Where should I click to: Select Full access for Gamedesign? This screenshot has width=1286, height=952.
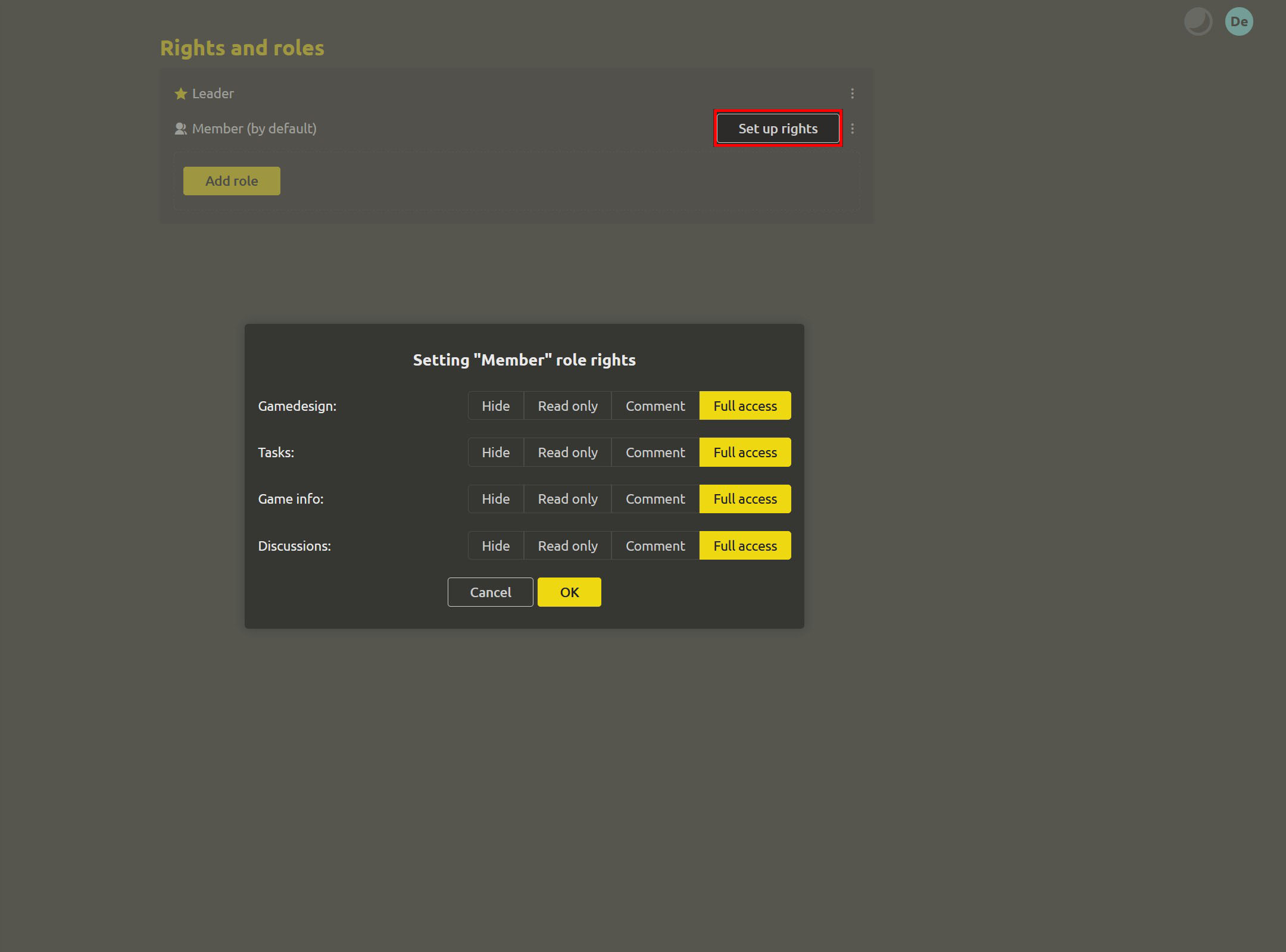pyautogui.click(x=745, y=405)
